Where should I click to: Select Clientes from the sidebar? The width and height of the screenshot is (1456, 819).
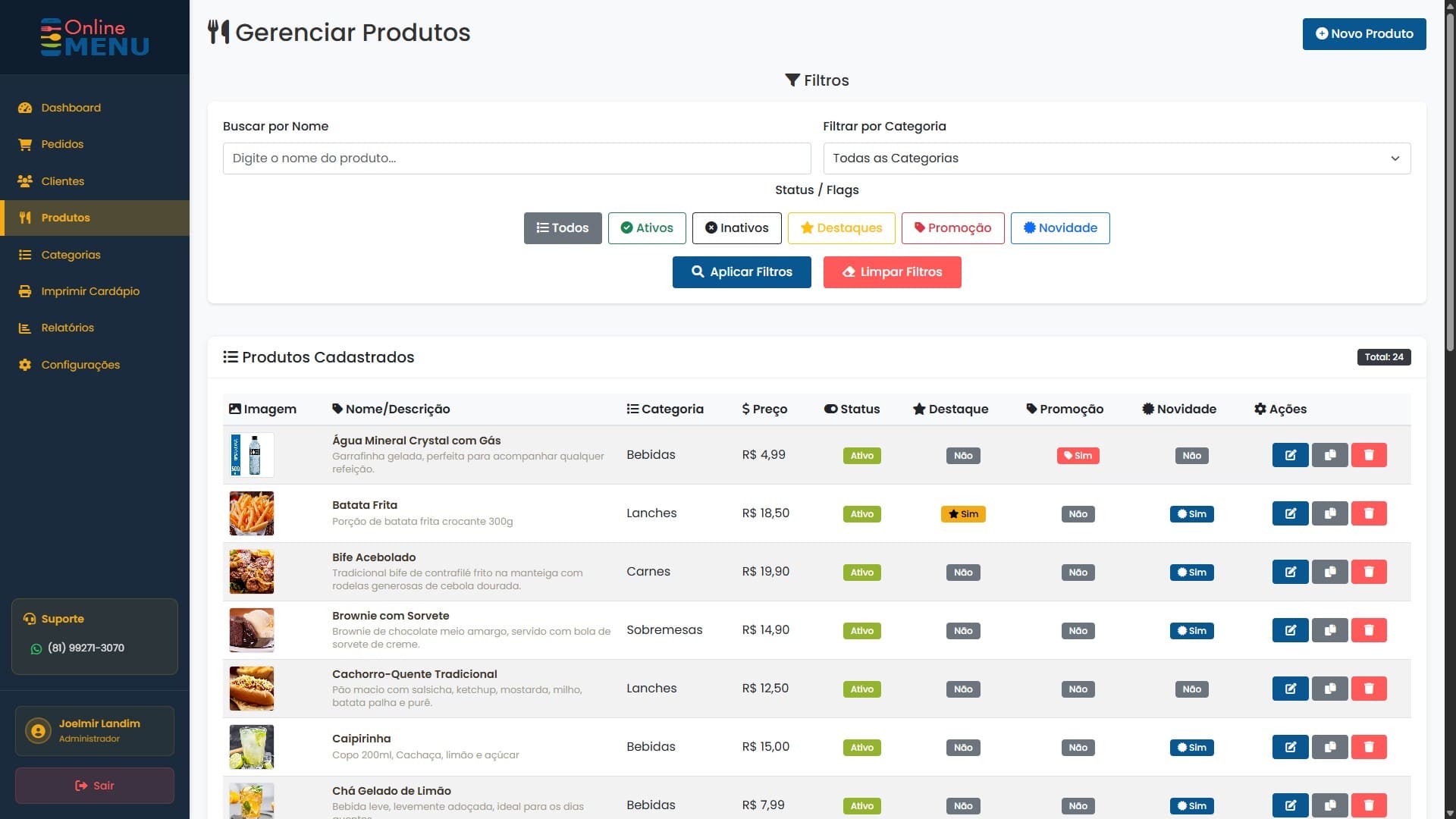point(62,181)
